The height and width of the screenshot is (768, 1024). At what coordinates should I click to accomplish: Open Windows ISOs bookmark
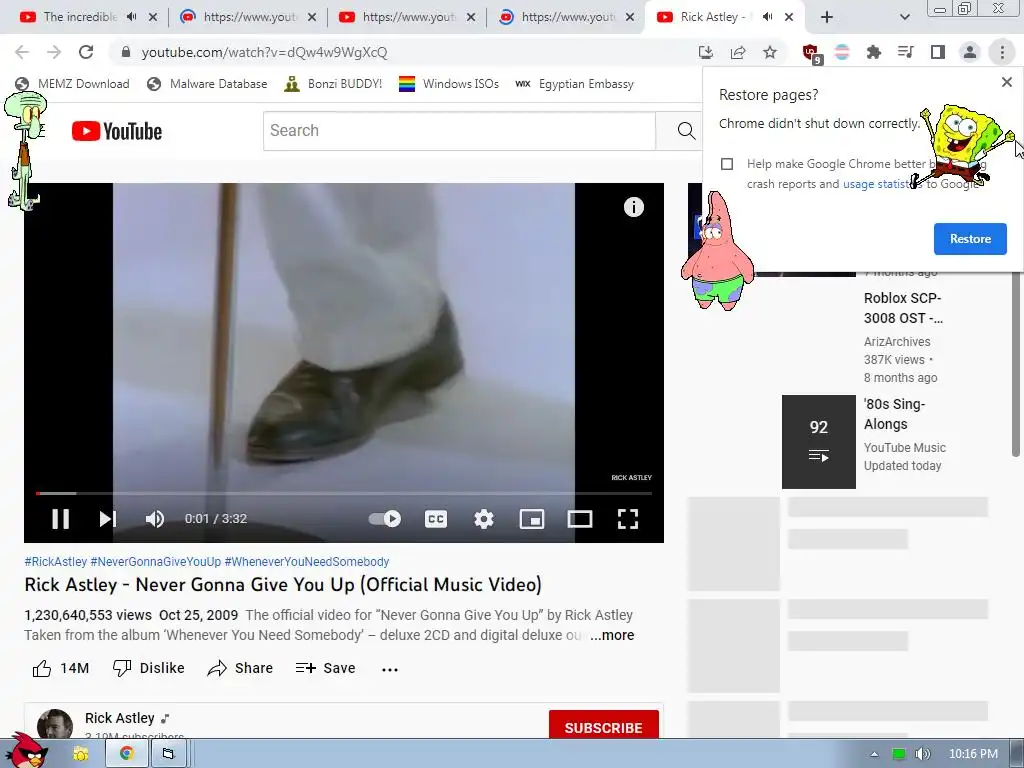click(449, 84)
